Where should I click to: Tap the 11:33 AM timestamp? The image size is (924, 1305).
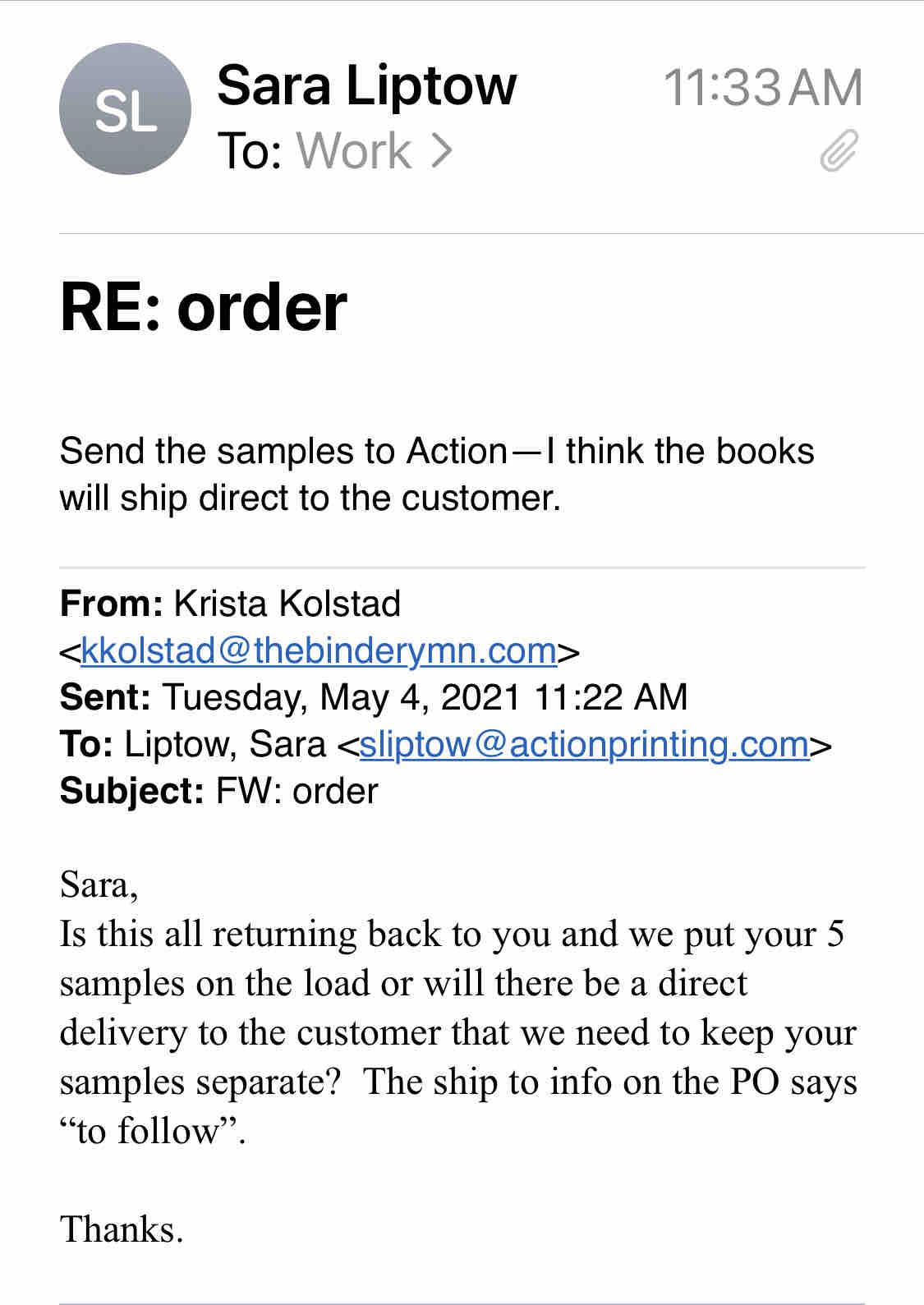click(x=761, y=88)
